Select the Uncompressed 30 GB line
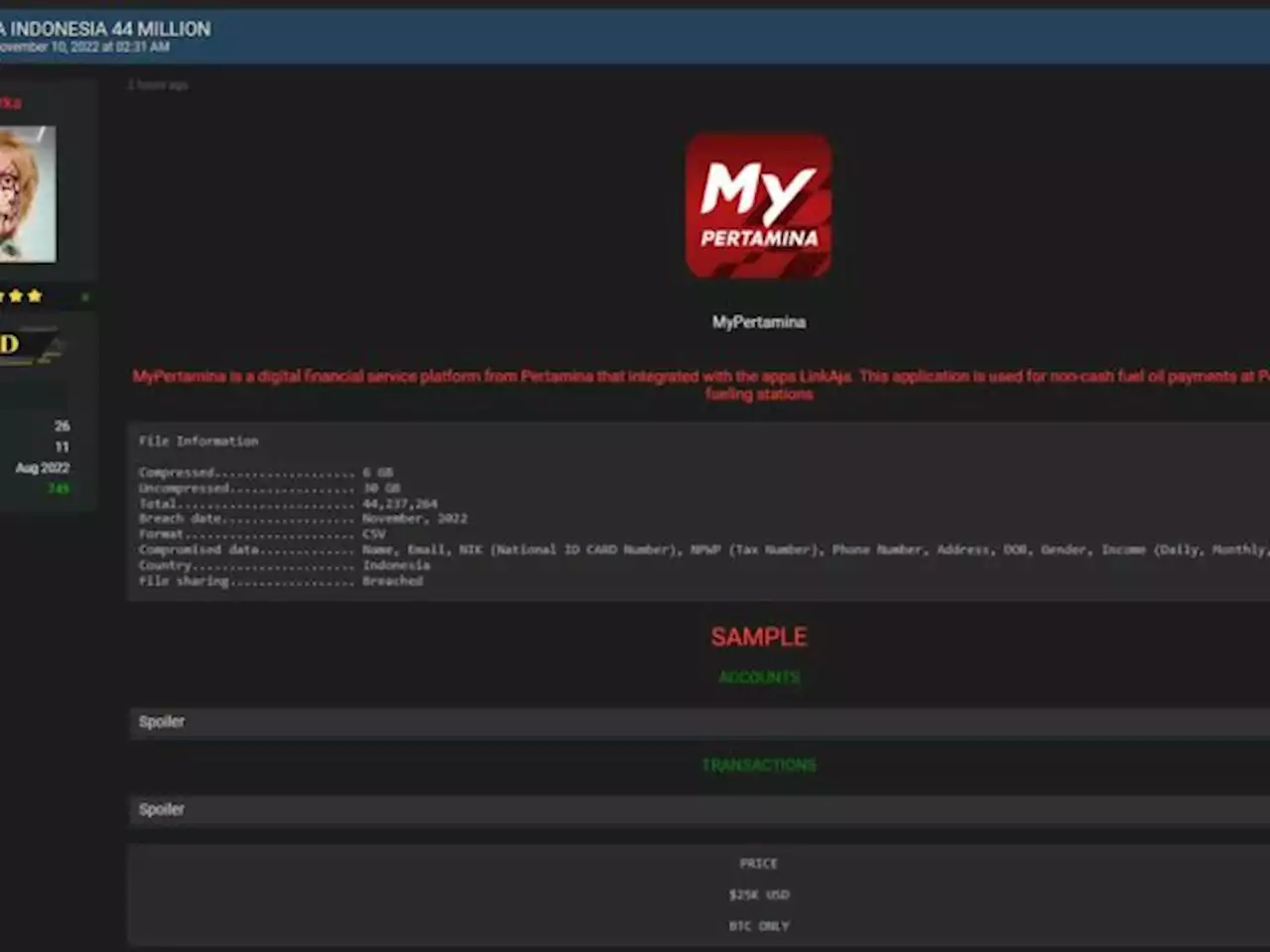The height and width of the screenshot is (952, 1270). [x=270, y=488]
